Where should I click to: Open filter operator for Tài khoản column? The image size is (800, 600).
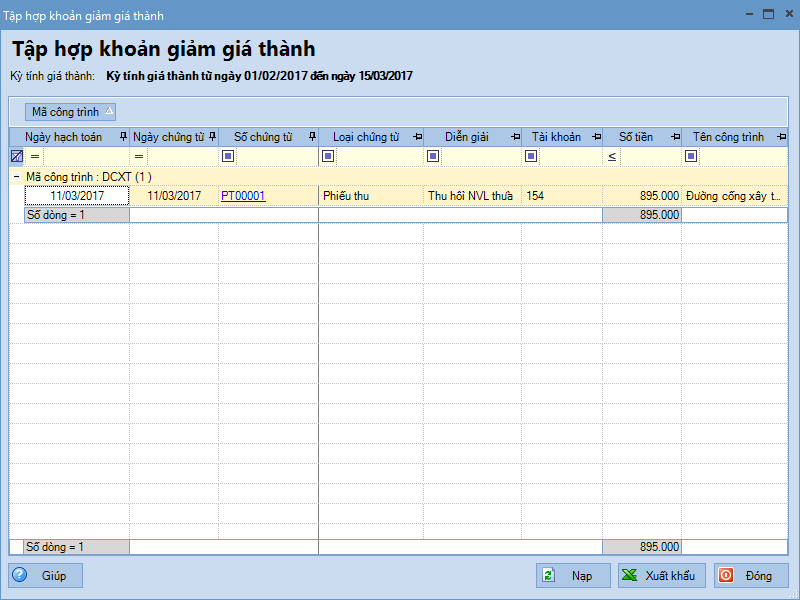pyautogui.click(x=531, y=156)
